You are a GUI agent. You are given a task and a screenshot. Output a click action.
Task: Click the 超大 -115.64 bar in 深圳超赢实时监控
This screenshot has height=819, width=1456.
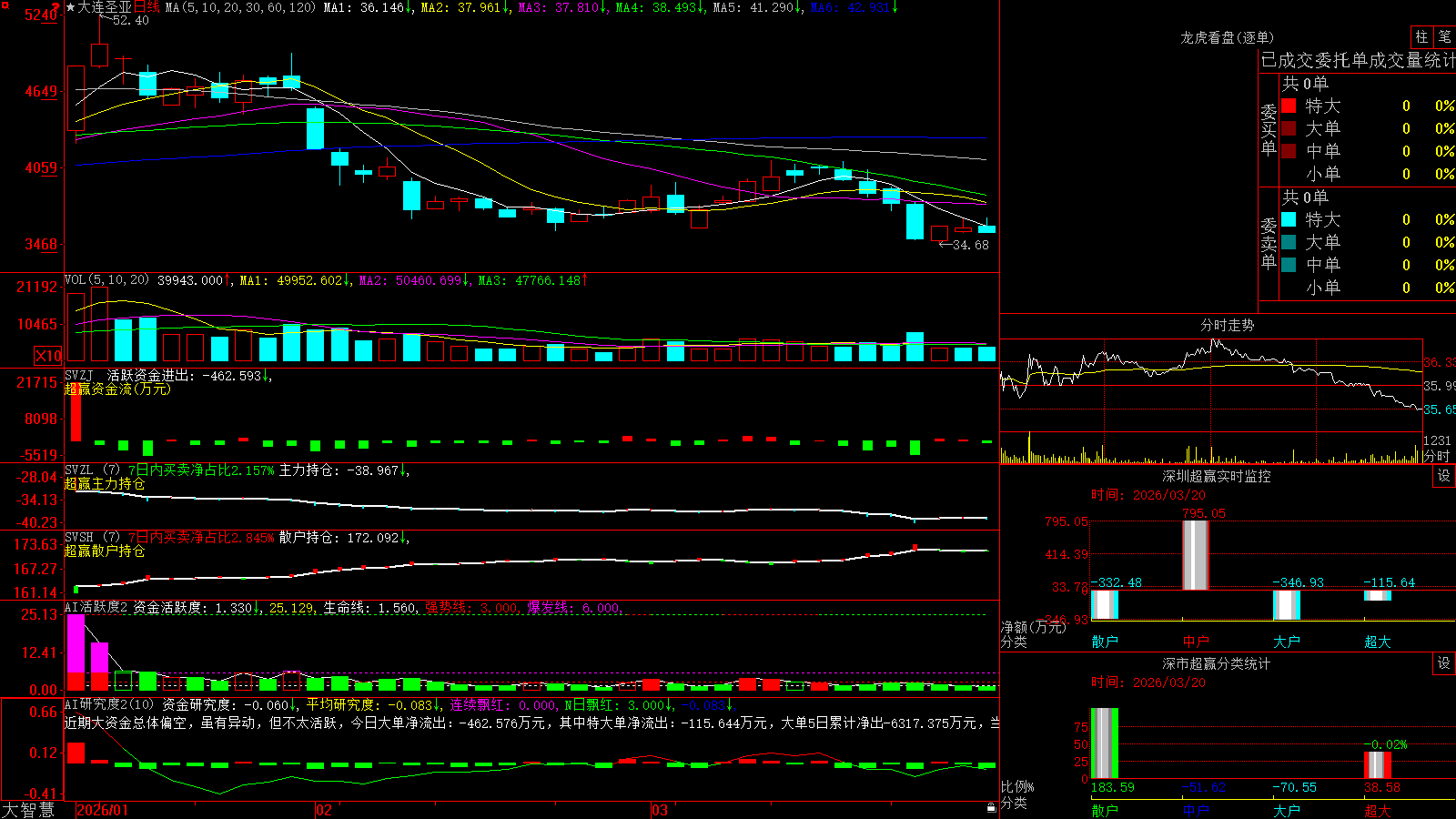(x=1378, y=596)
